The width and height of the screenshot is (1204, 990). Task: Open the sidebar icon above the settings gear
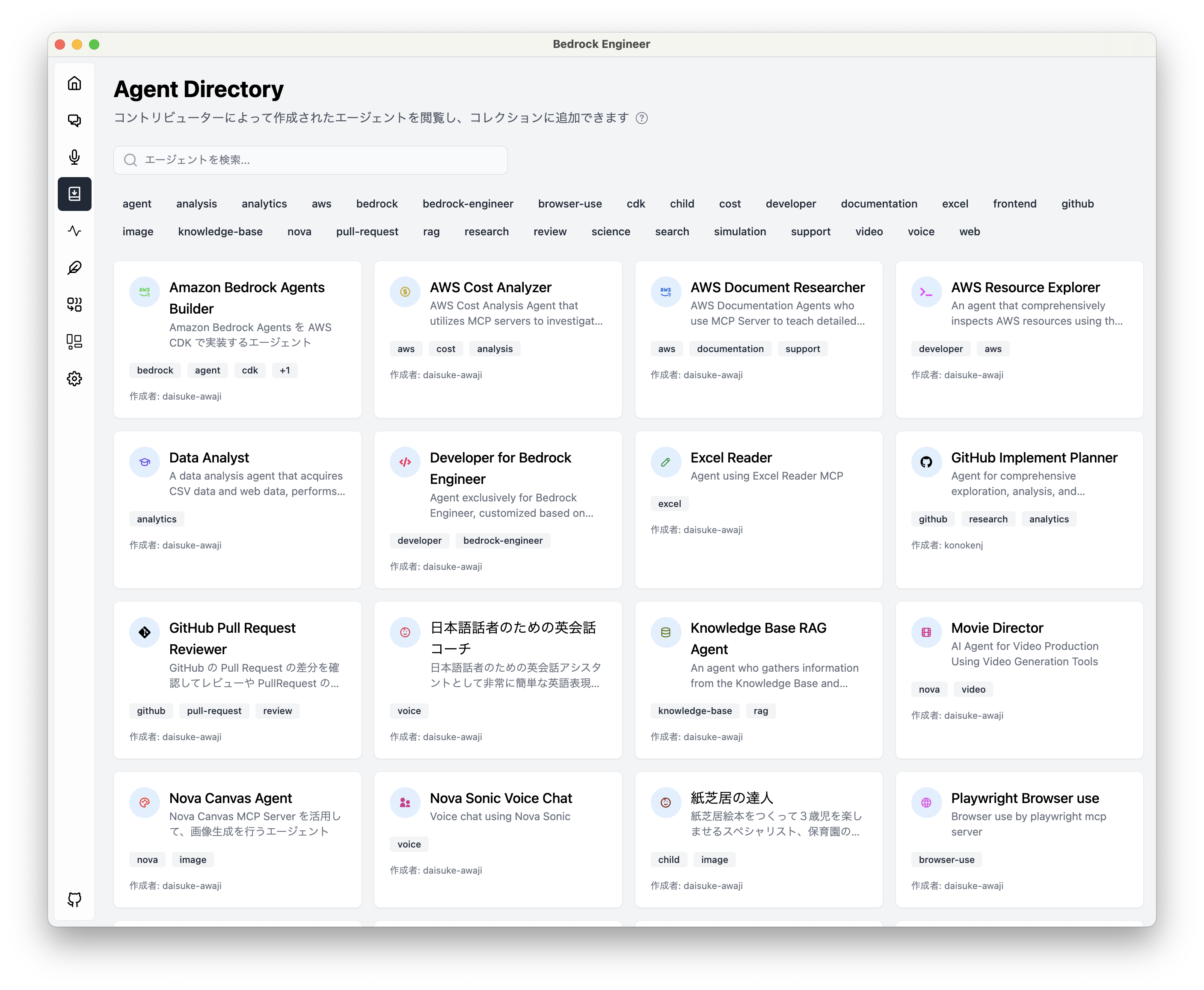[74, 341]
